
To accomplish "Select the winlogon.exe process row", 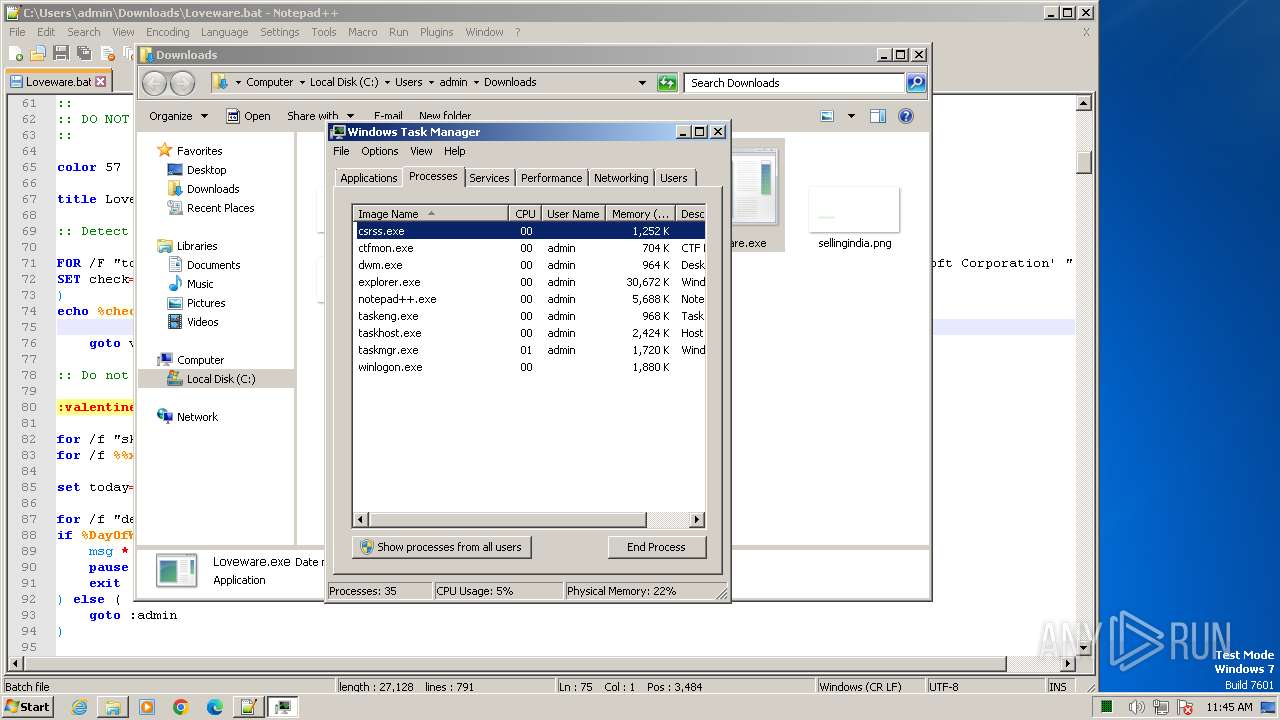I will [x=529, y=367].
